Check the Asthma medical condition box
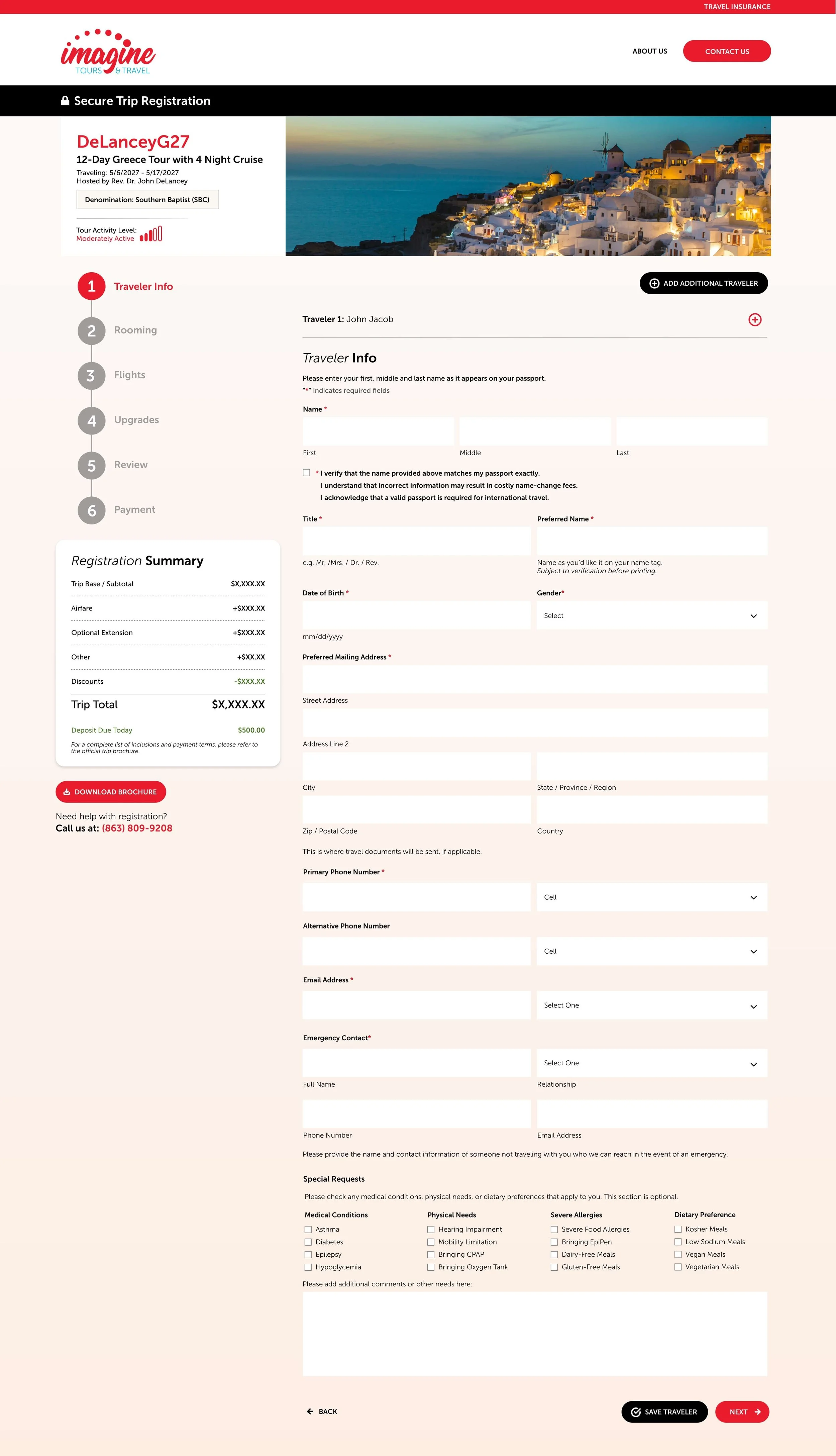The width and height of the screenshot is (836, 1456). 308,1229
